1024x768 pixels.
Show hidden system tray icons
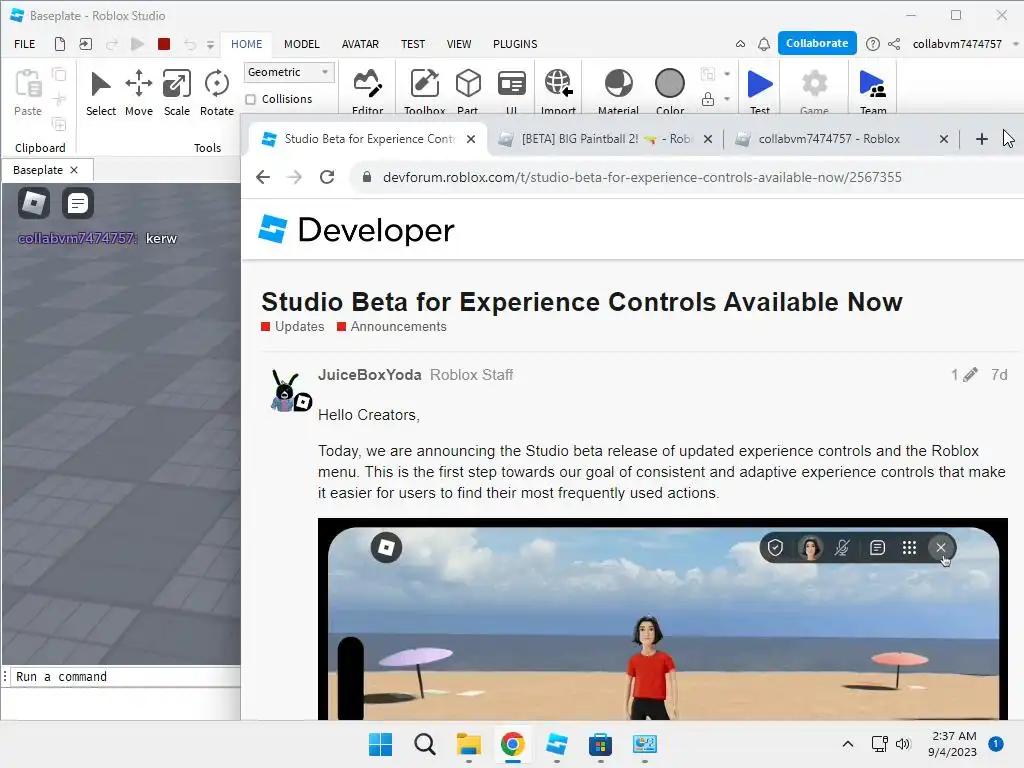click(x=848, y=744)
